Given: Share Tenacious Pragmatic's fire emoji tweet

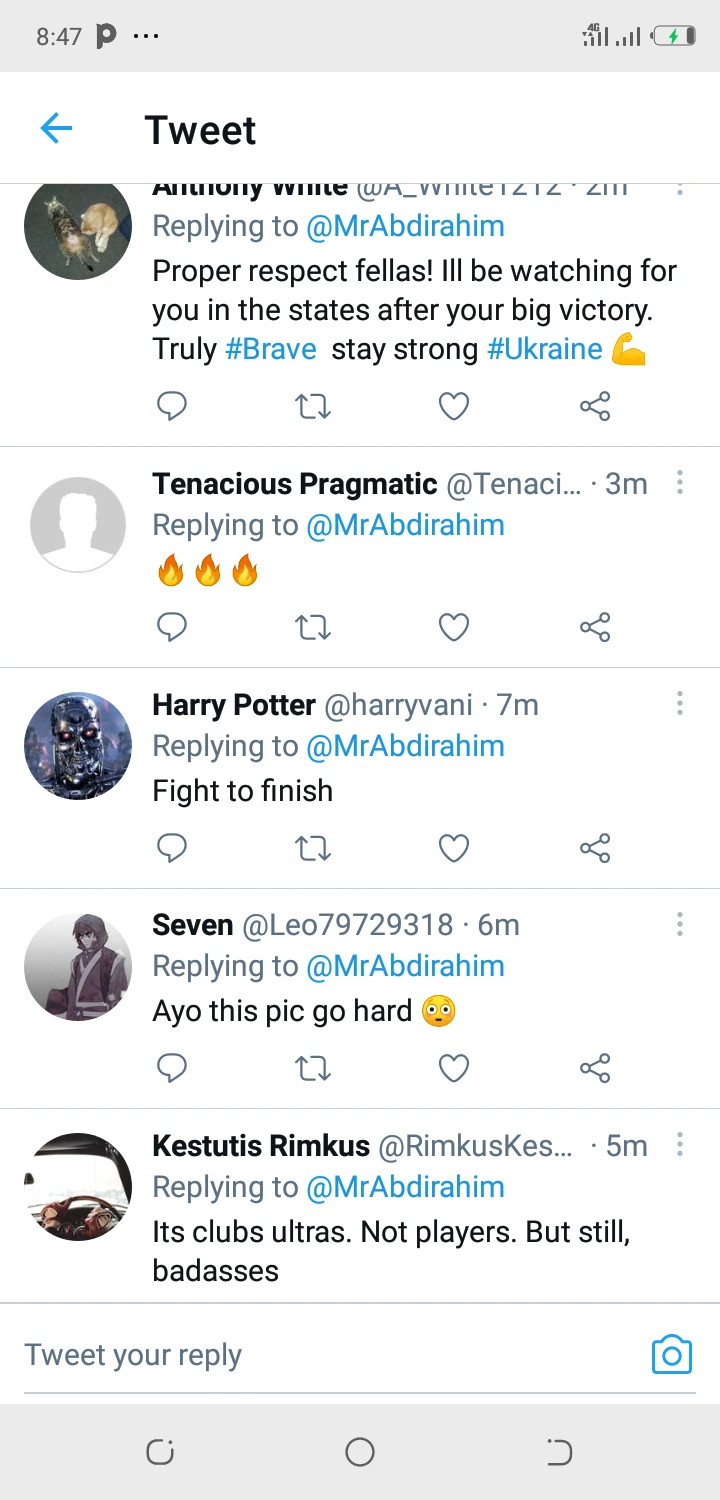Looking at the screenshot, I should click(x=595, y=628).
